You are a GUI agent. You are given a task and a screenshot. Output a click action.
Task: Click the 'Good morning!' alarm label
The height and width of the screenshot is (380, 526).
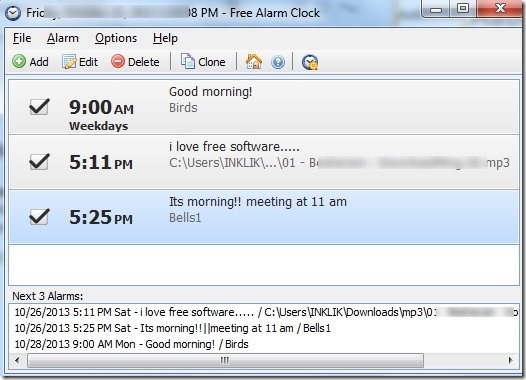click(210, 92)
